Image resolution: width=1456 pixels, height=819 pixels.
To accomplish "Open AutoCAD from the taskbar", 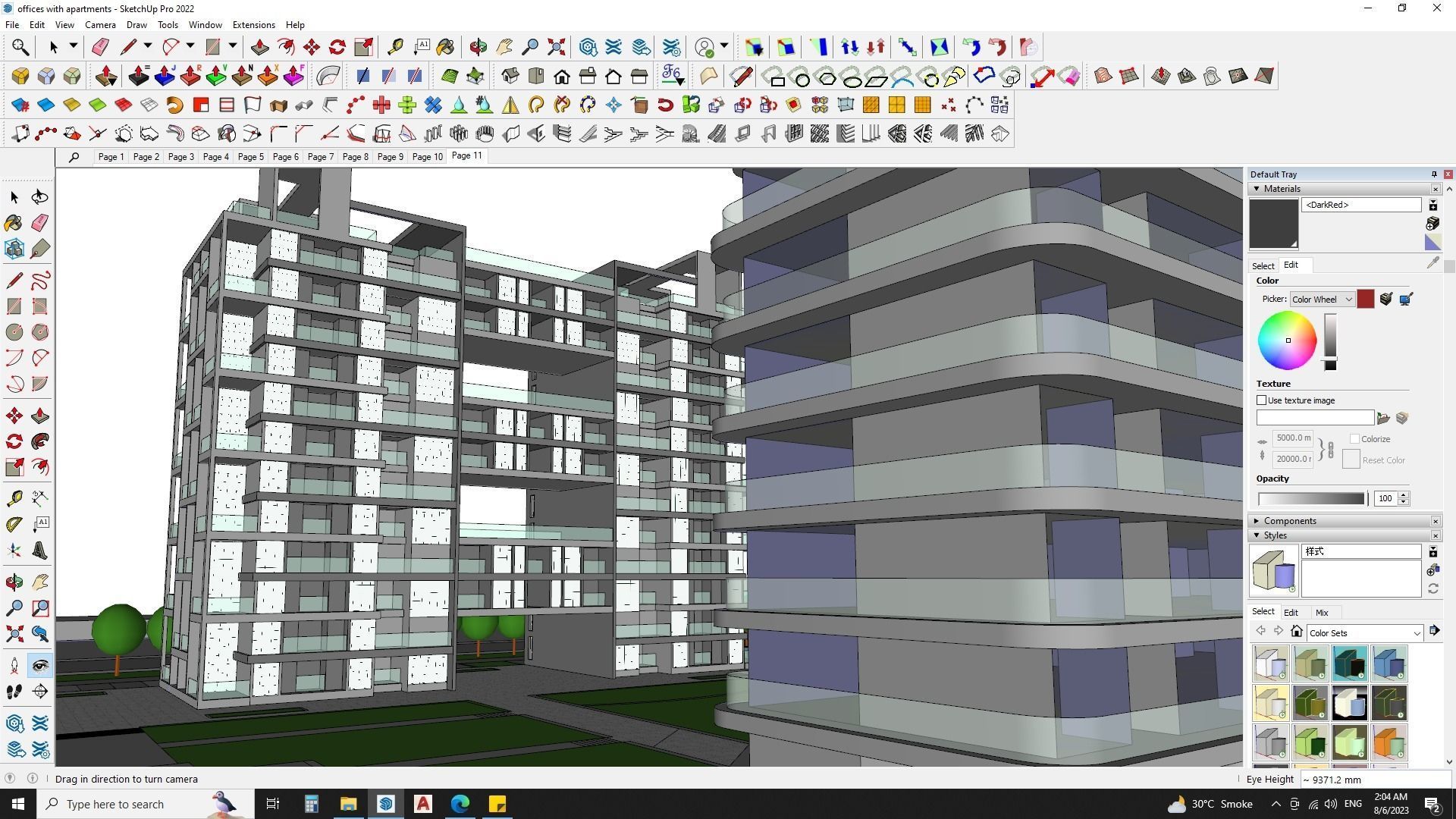I will coord(423,804).
